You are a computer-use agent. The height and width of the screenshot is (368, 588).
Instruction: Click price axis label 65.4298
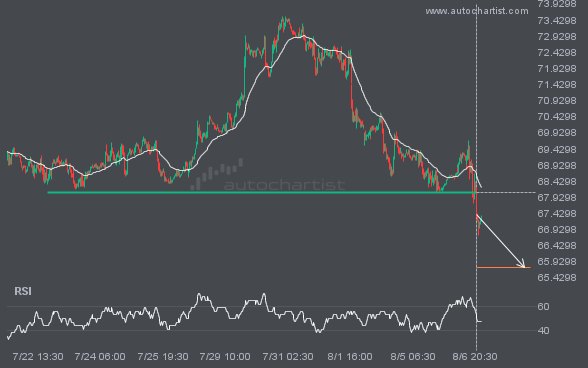point(556,278)
